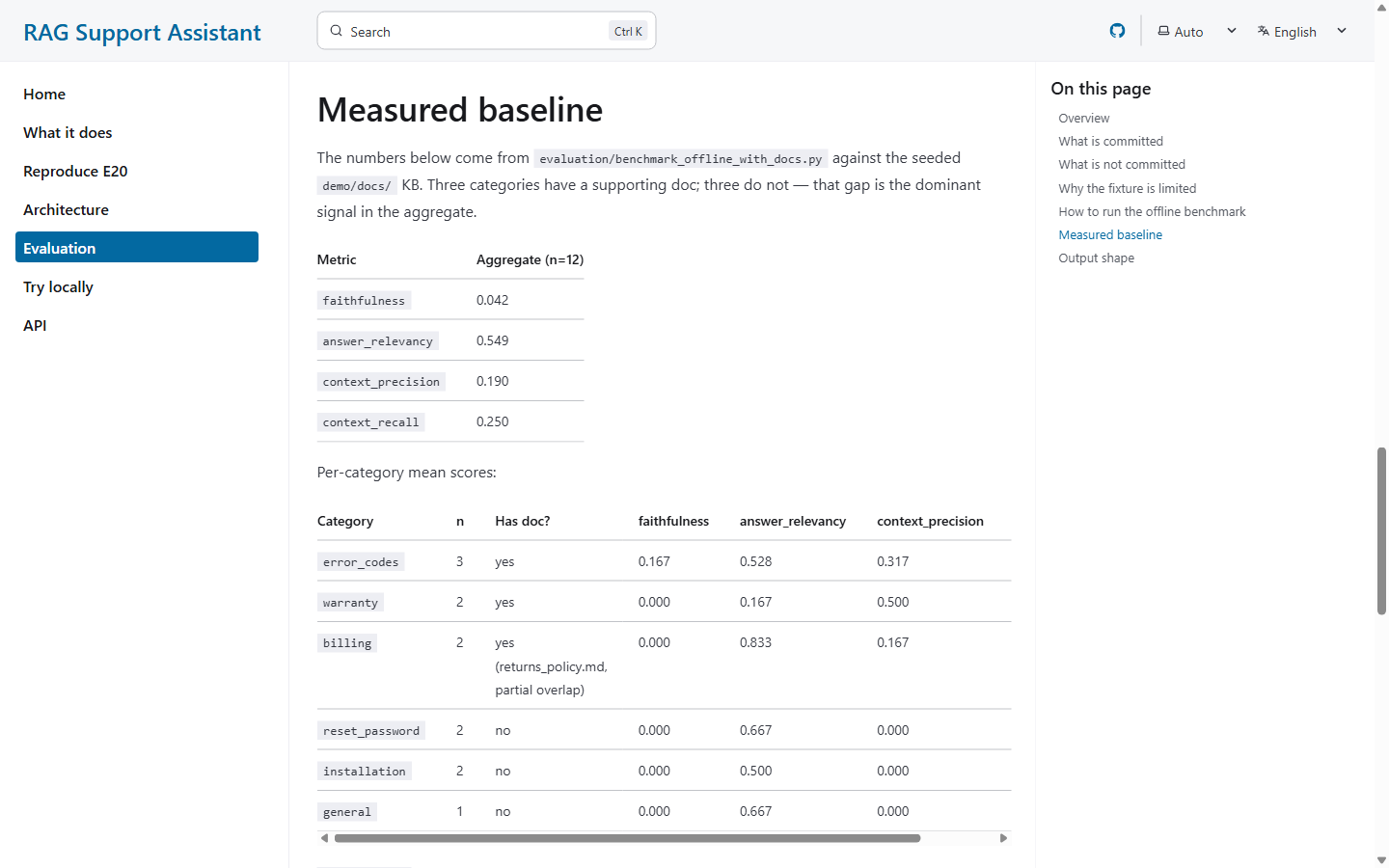Click the Has doc? column header
Screen dimensions: 1389x868
point(523,521)
